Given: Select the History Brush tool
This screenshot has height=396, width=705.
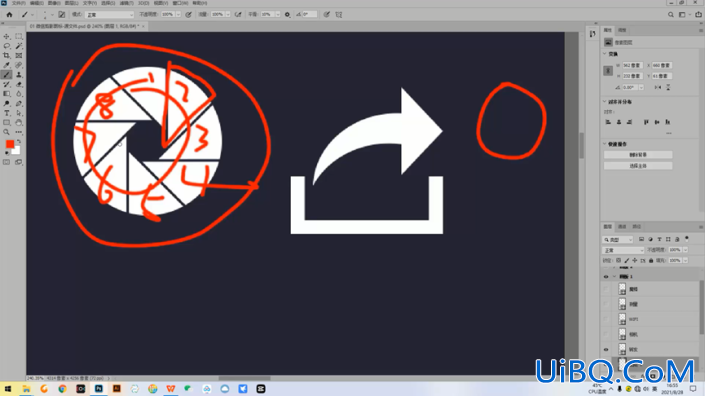Looking at the screenshot, I should coord(6,85).
